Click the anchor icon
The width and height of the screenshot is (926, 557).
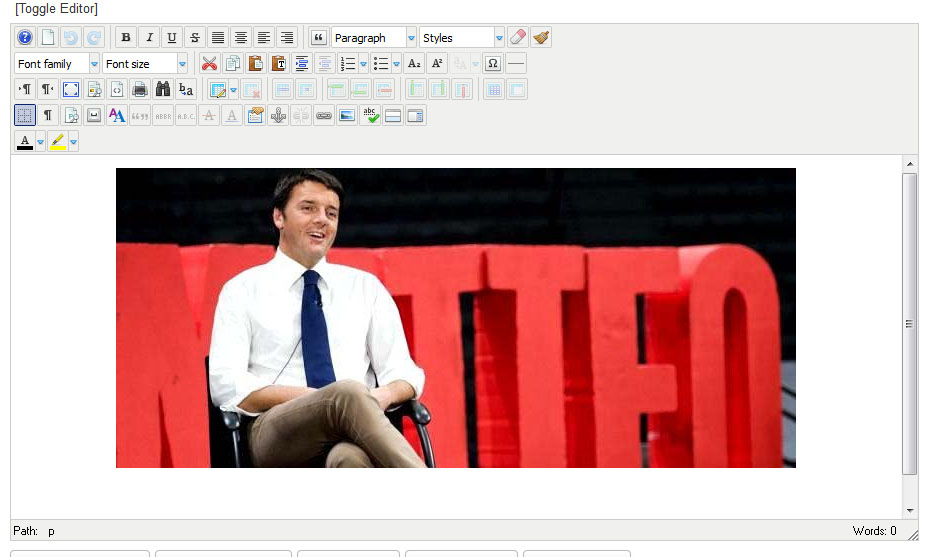pyautogui.click(x=278, y=116)
